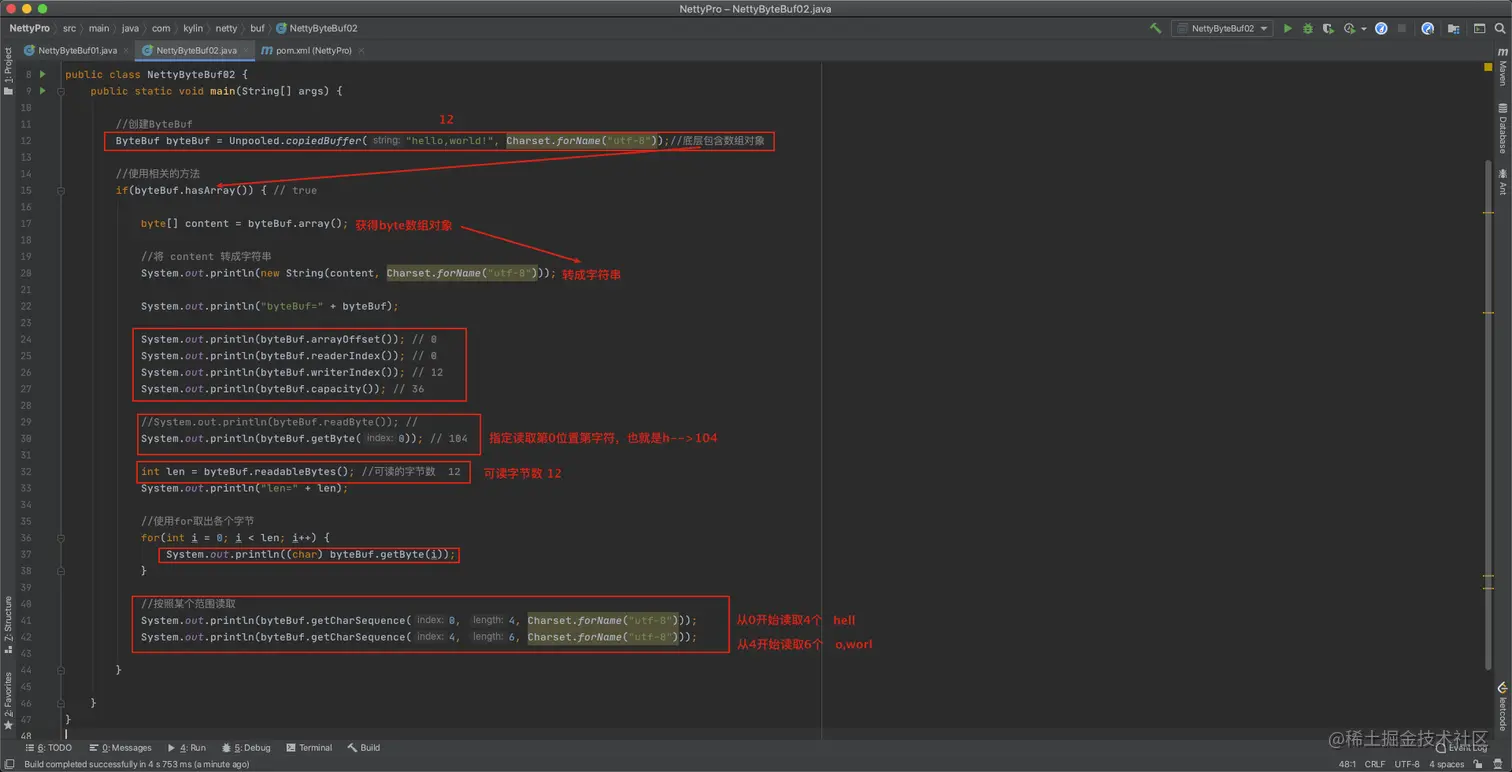The image size is (1512, 772).
Task: Click the kylin breadcrumb in the navigation bar
Action: pyautogui.click(x=192, y=29)
